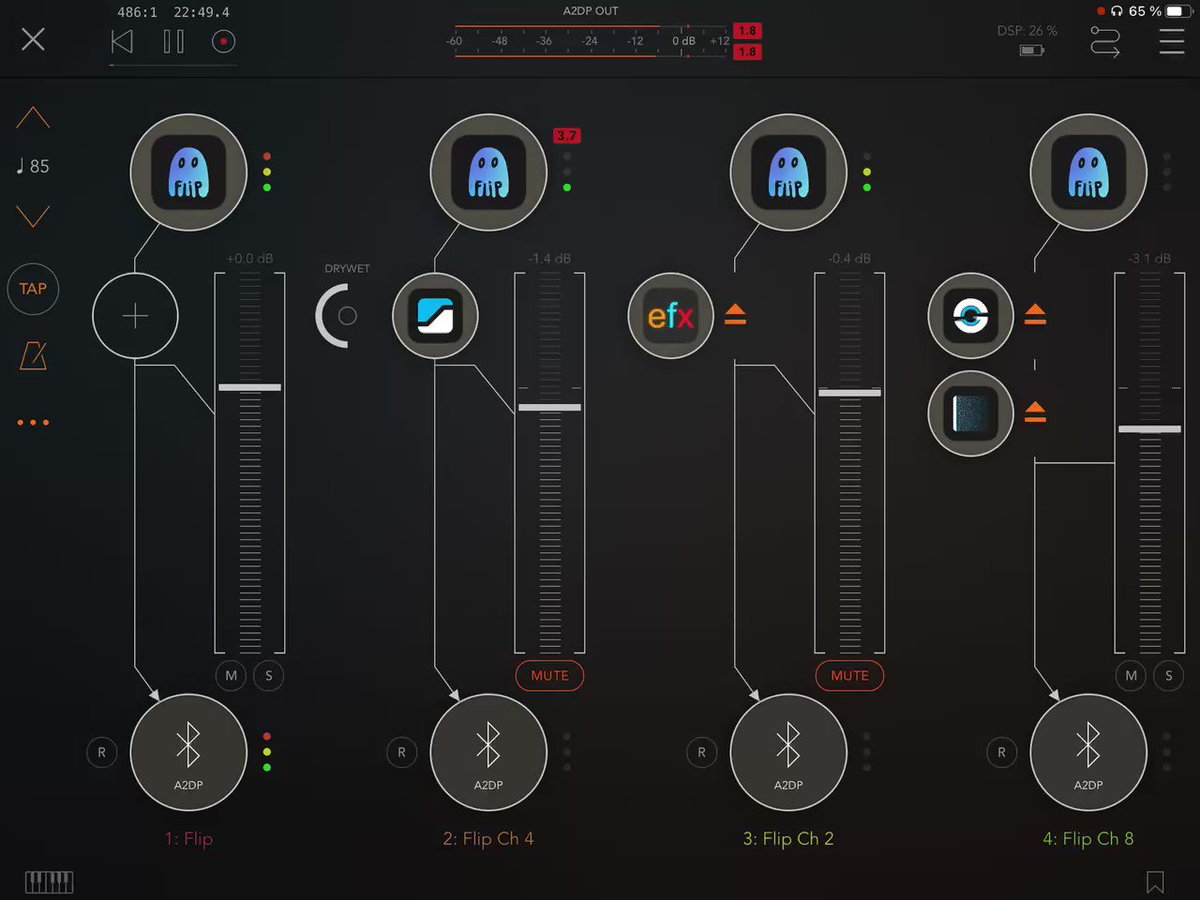Image resolution: width=1200 pixels, height=900 pixels.
Task: Eject the lower effect on channel 4
Action: [x=1036, y=412]
